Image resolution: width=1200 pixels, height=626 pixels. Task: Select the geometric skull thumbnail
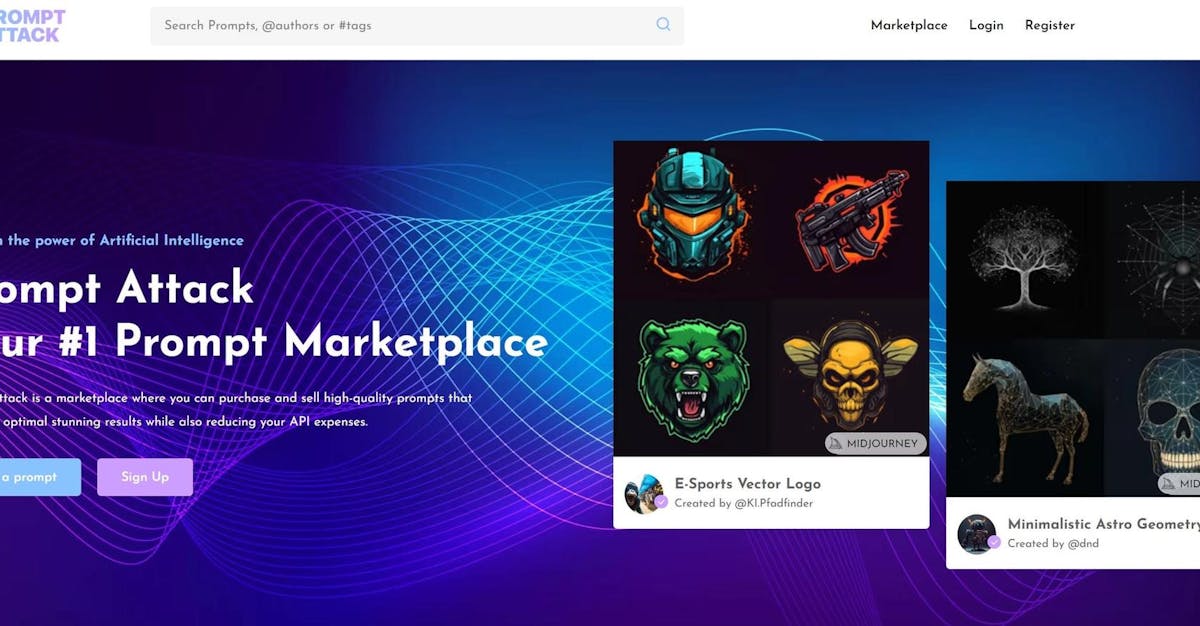pos(1150,418)
